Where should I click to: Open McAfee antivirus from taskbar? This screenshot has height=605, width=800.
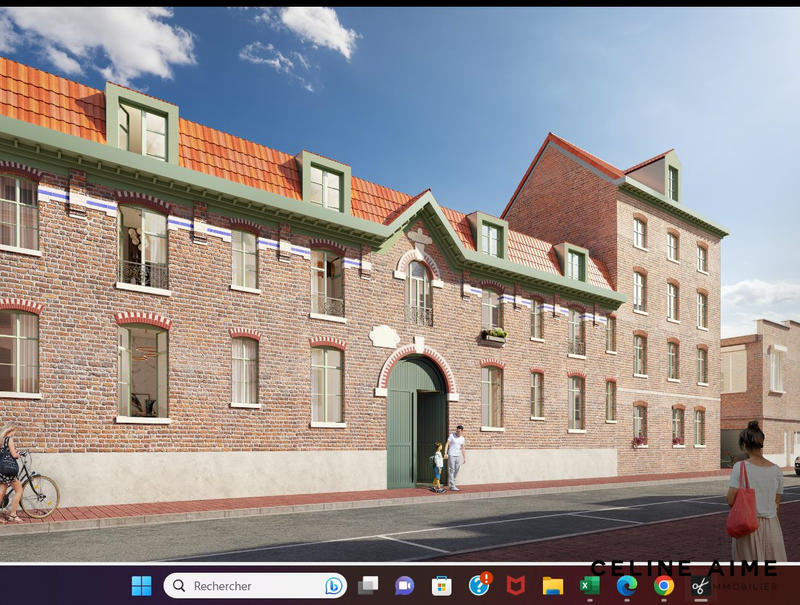[x=515, y=586]
